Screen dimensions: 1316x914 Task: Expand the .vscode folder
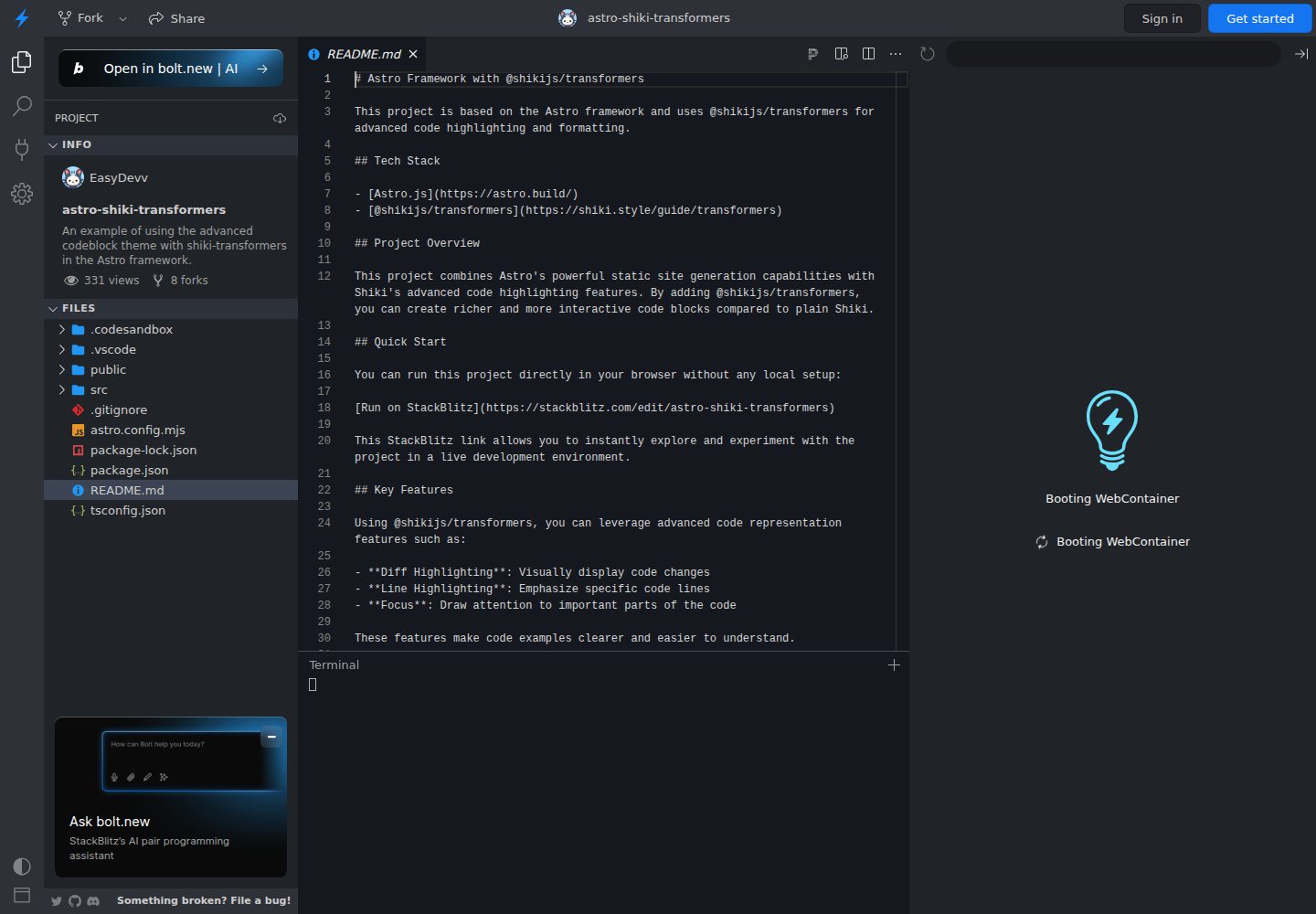171,349
